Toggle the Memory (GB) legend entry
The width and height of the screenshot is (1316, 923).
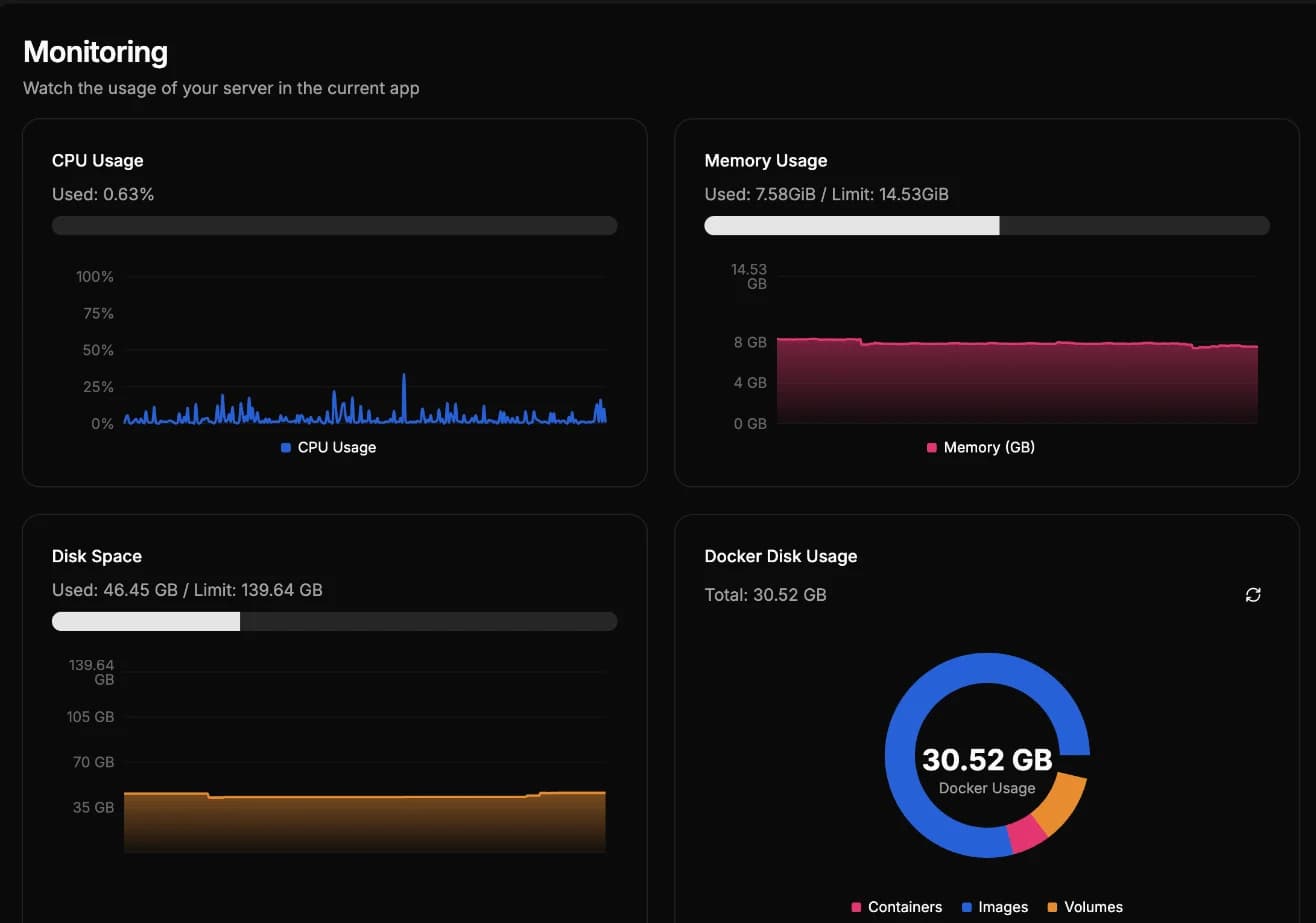coord(981,447)
